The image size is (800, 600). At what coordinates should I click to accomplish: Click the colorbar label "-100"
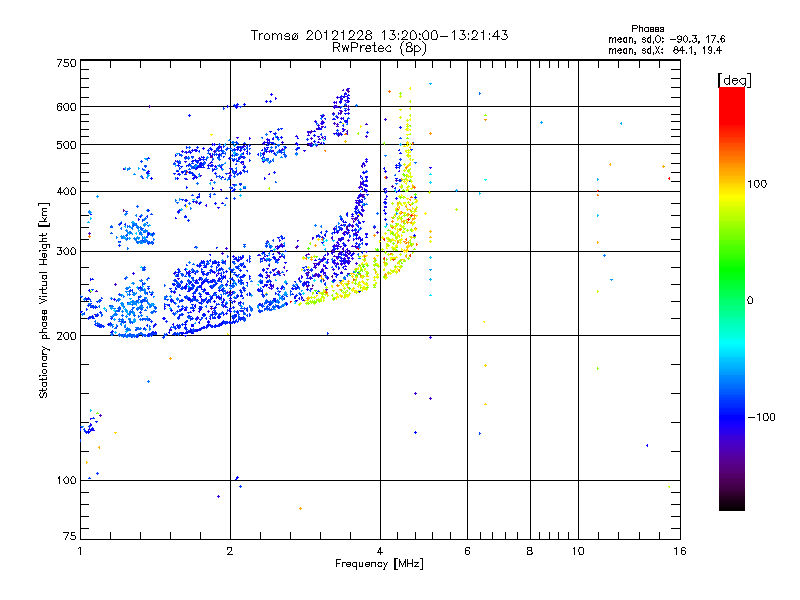pos(762,417)
